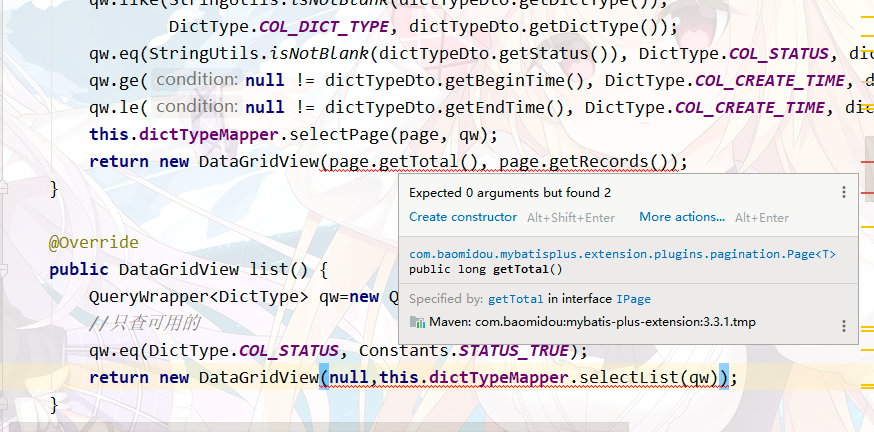Click the Maven mybatis-plus-extension:3.3.1.tmp library text
The width and height of the screenshot is (874, 432).
point(592,322)
